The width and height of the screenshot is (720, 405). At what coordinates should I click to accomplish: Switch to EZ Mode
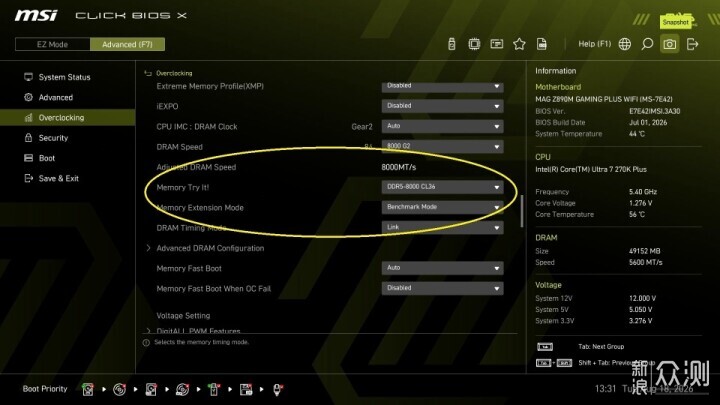click(52, 44)
